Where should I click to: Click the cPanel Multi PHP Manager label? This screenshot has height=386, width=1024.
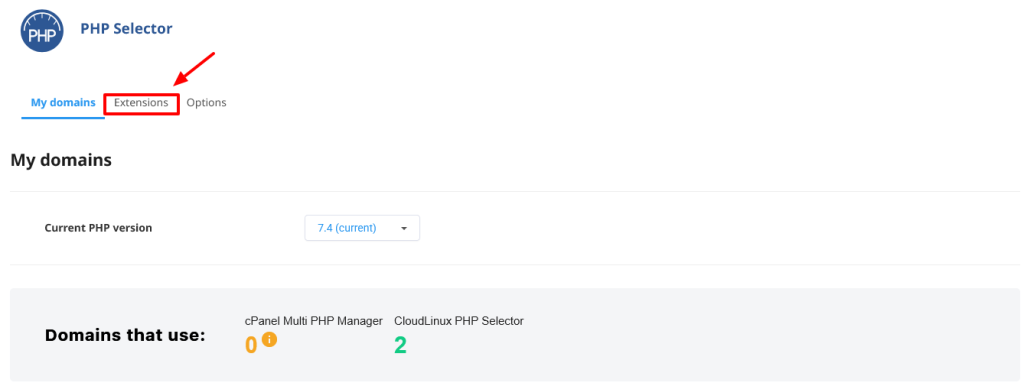(313, 321)
